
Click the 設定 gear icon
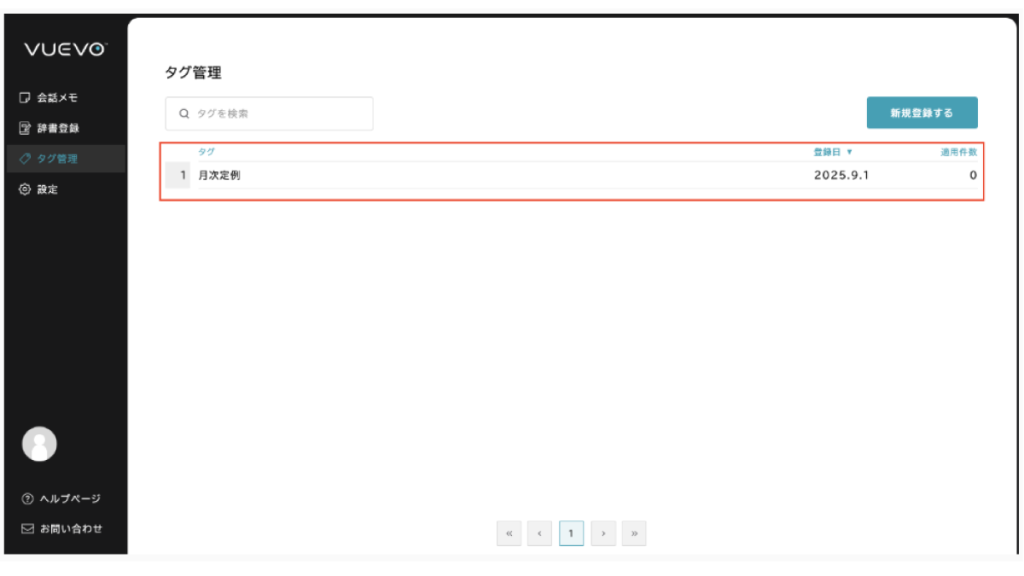25,189
